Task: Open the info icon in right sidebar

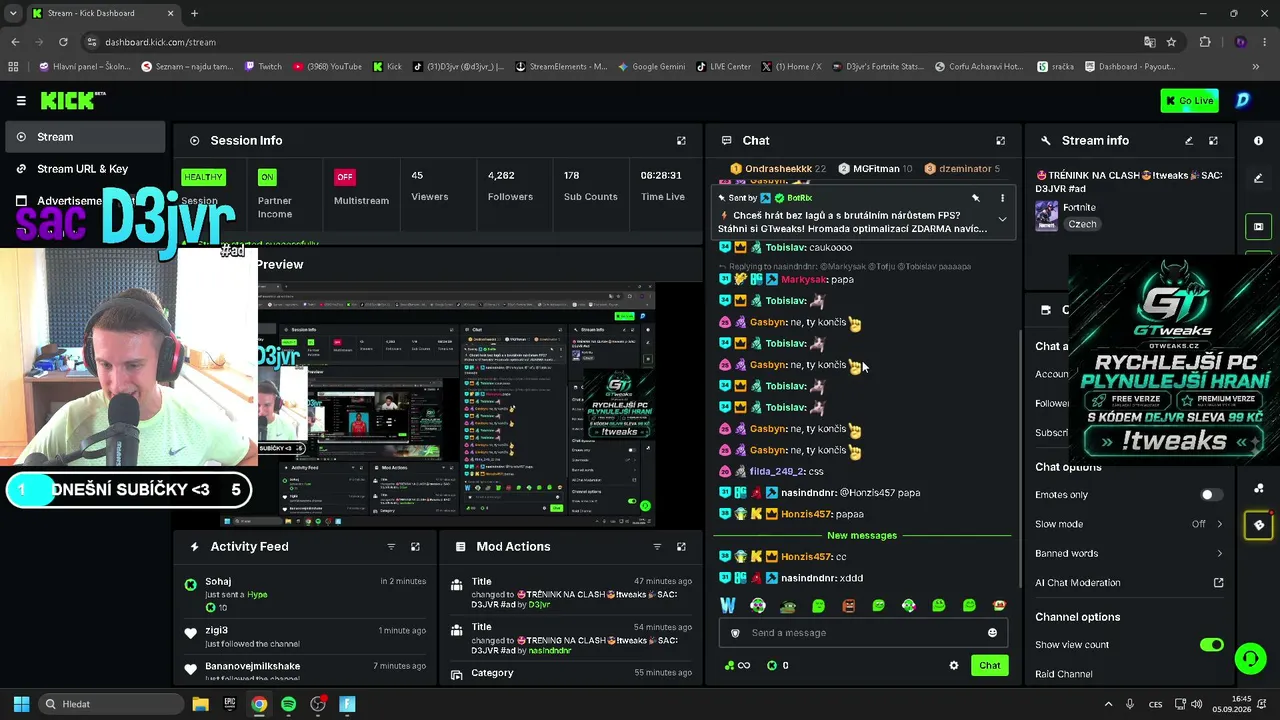Action: tap(1258, 141)
